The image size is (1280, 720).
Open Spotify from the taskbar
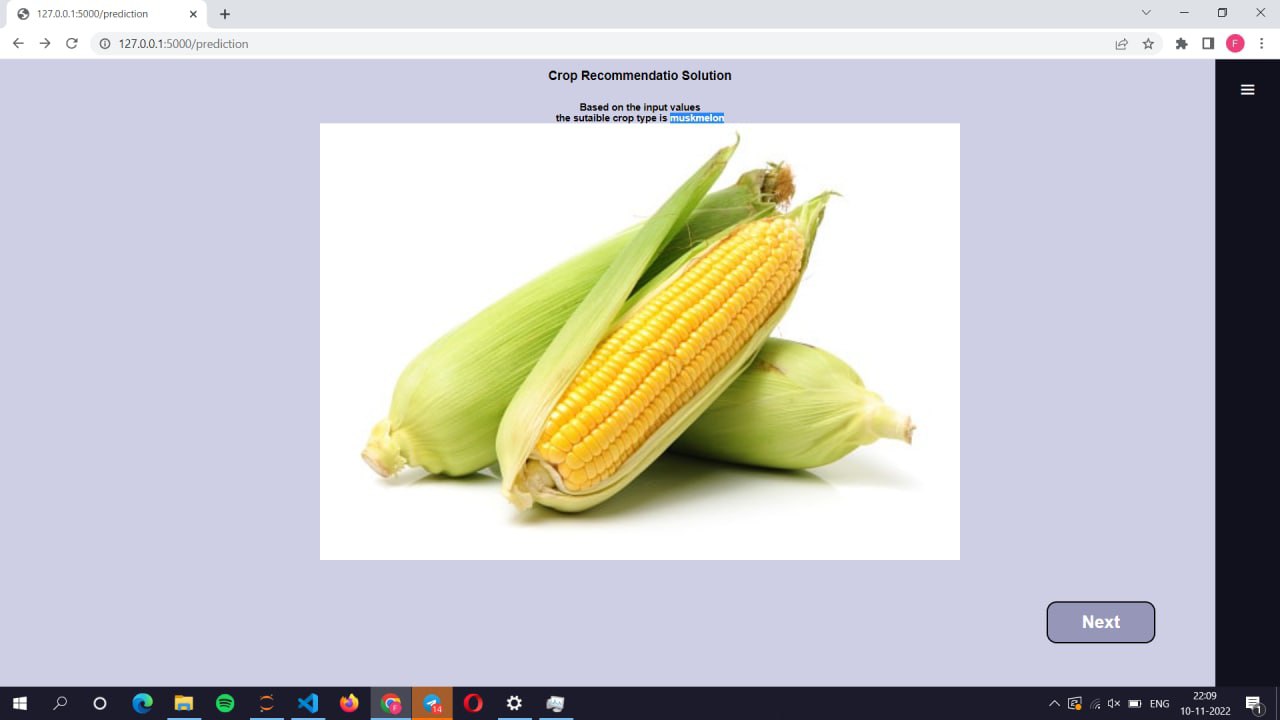tap(225, 704)
